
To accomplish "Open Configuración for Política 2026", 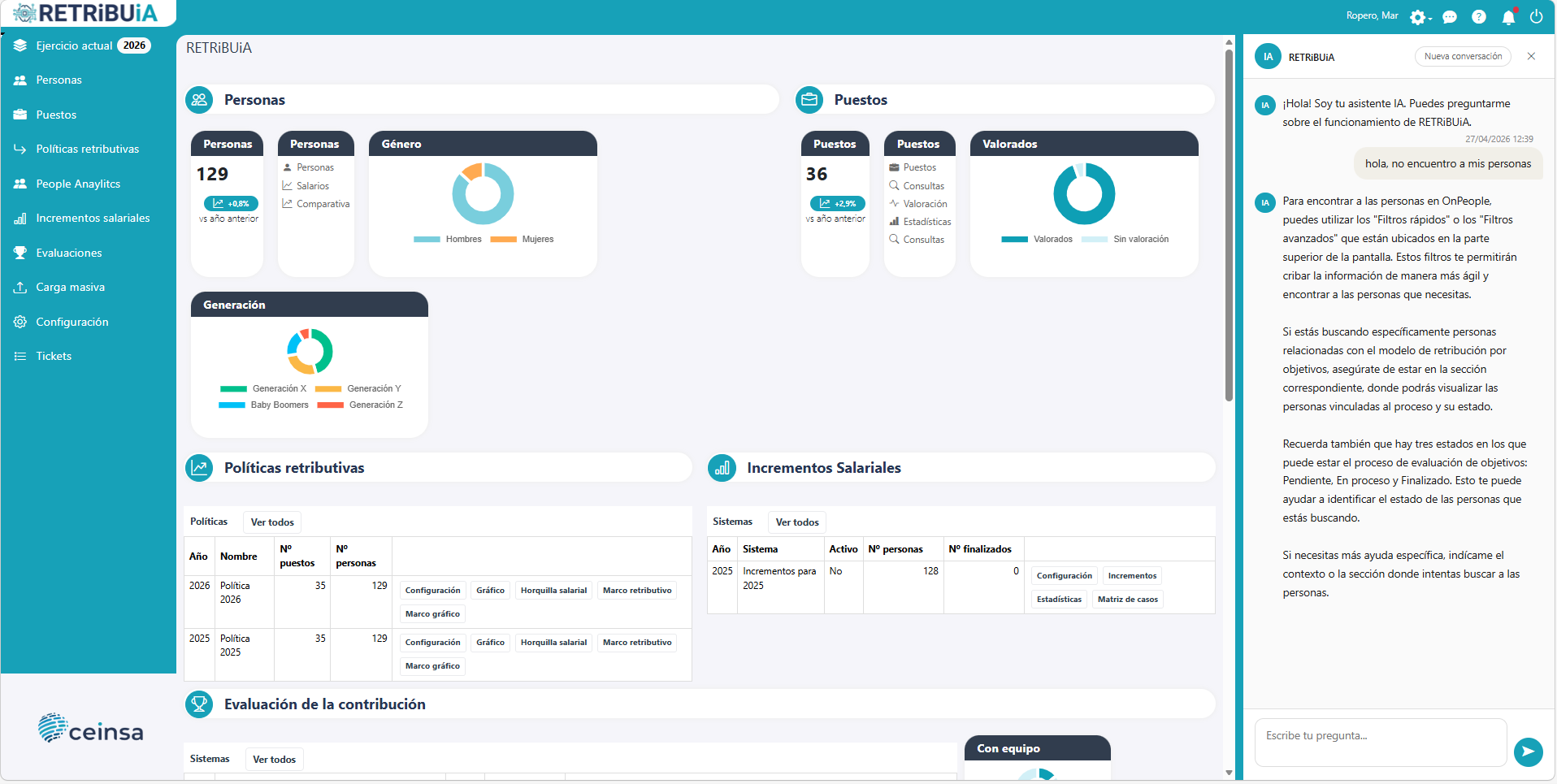I will (x=432, y=591).
